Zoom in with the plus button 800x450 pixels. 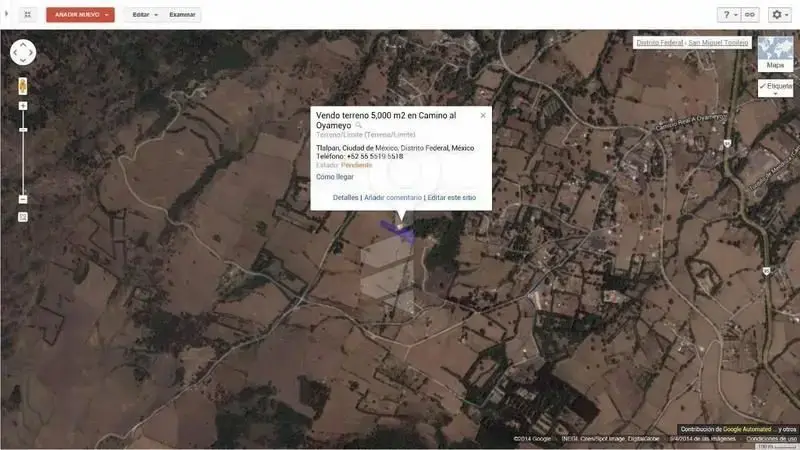(x=23, y=106)
